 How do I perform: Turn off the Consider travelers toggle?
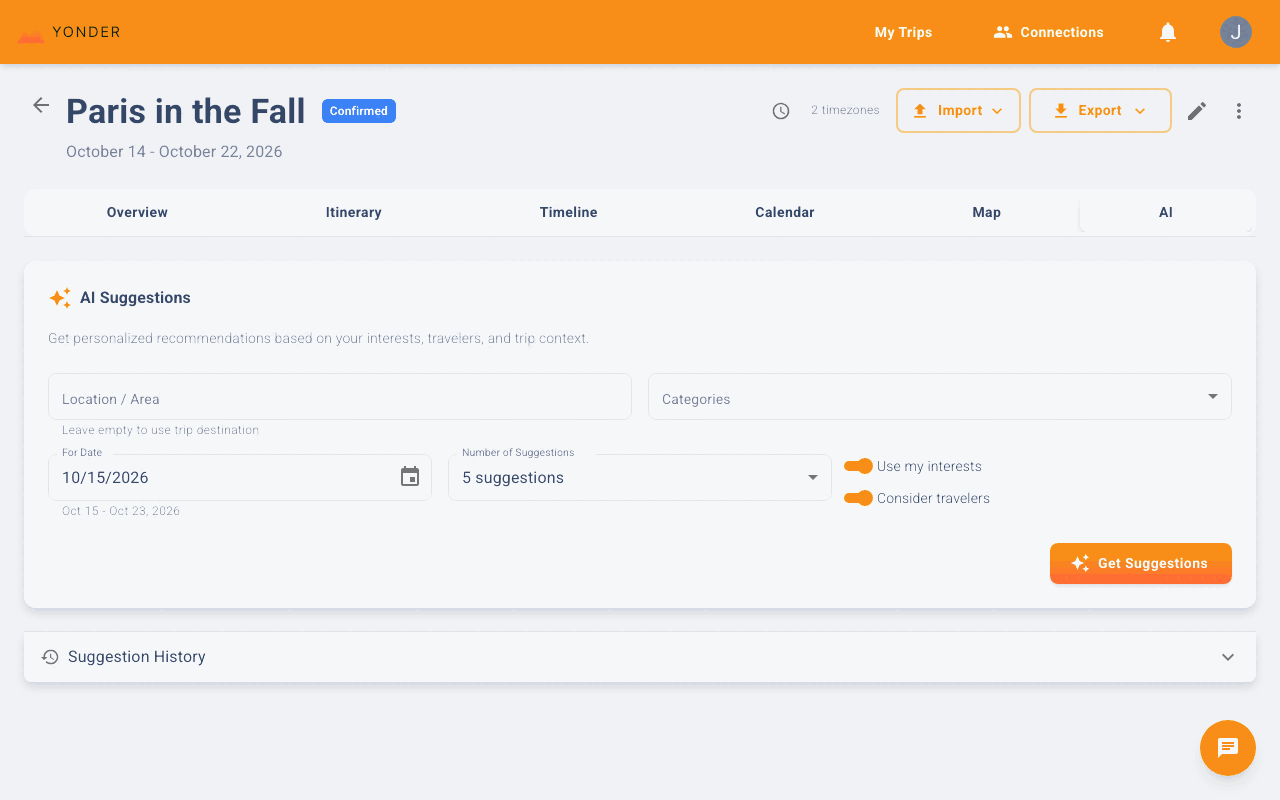(x=859, y=497)
